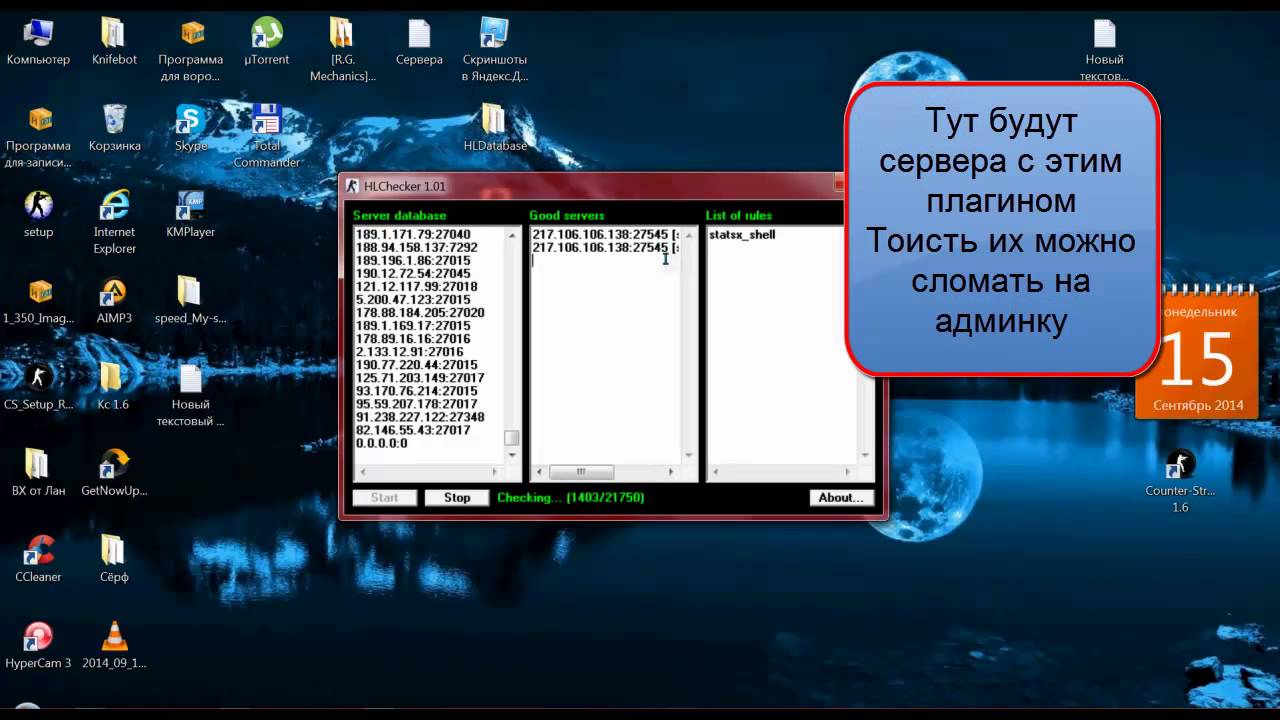Select the first 217.106.106.138:27545 good server
This screenshot has height=720, width=1280.
(x=606, y=235)
